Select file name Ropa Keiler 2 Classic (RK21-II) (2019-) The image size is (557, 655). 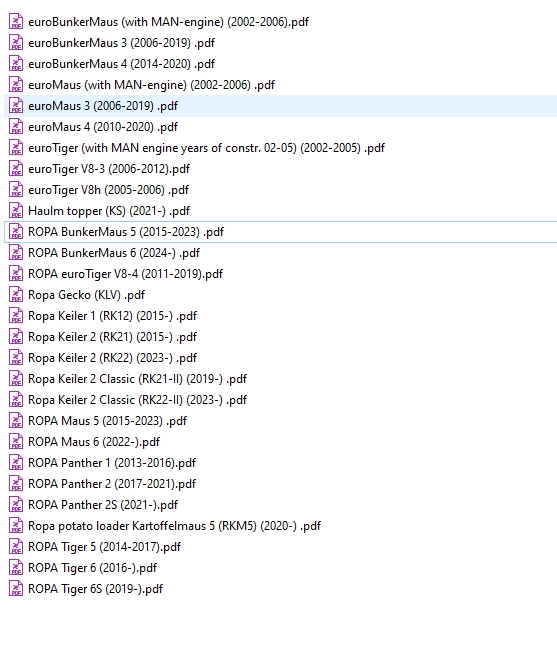[137, 379]
